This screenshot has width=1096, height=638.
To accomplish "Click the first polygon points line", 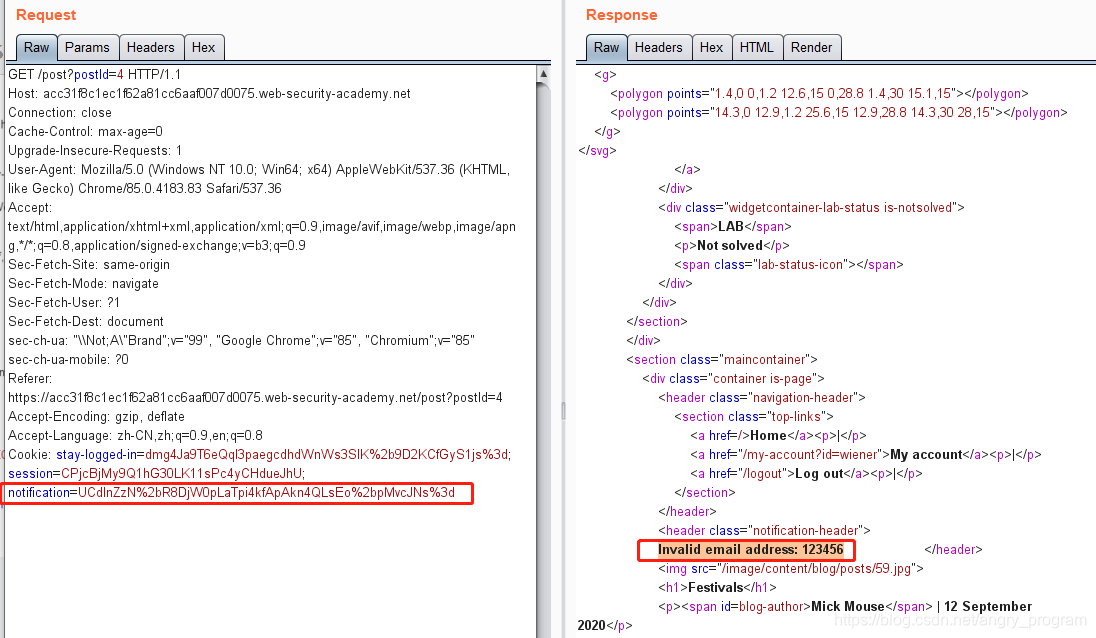I will click(x=819, y=94).
